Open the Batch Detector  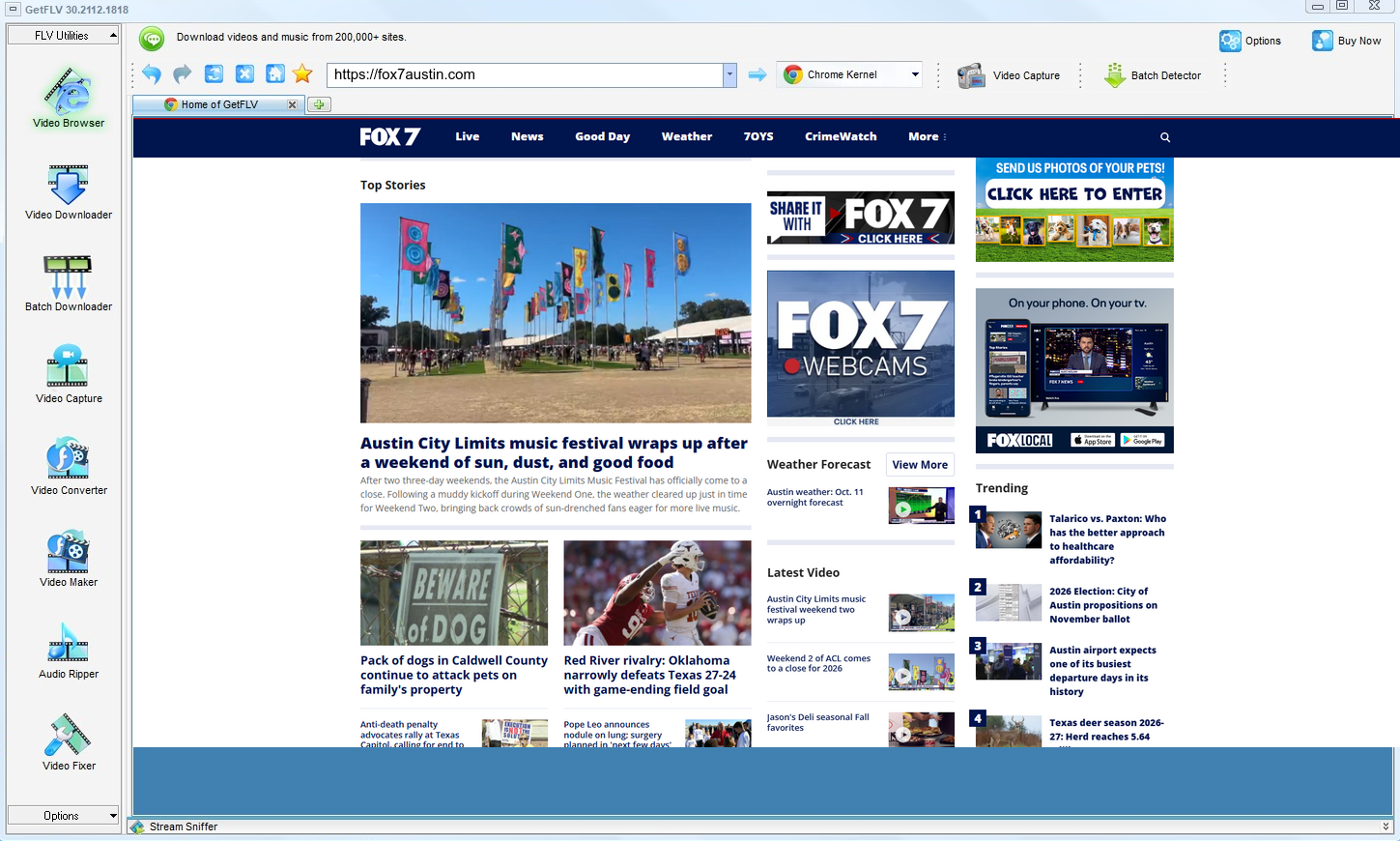point(1153,75)
